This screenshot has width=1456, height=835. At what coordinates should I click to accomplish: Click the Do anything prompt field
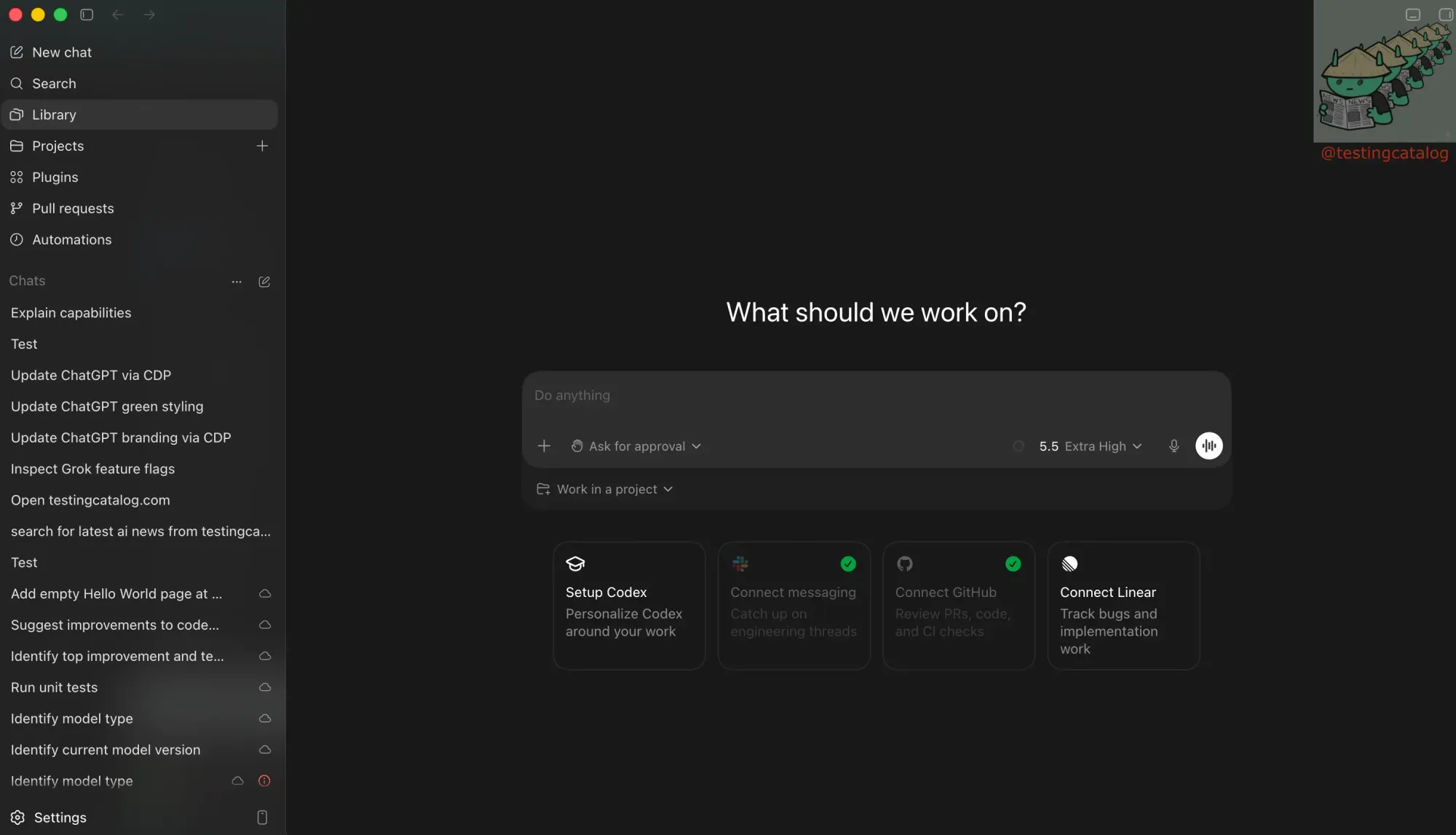tap(877, 396)
